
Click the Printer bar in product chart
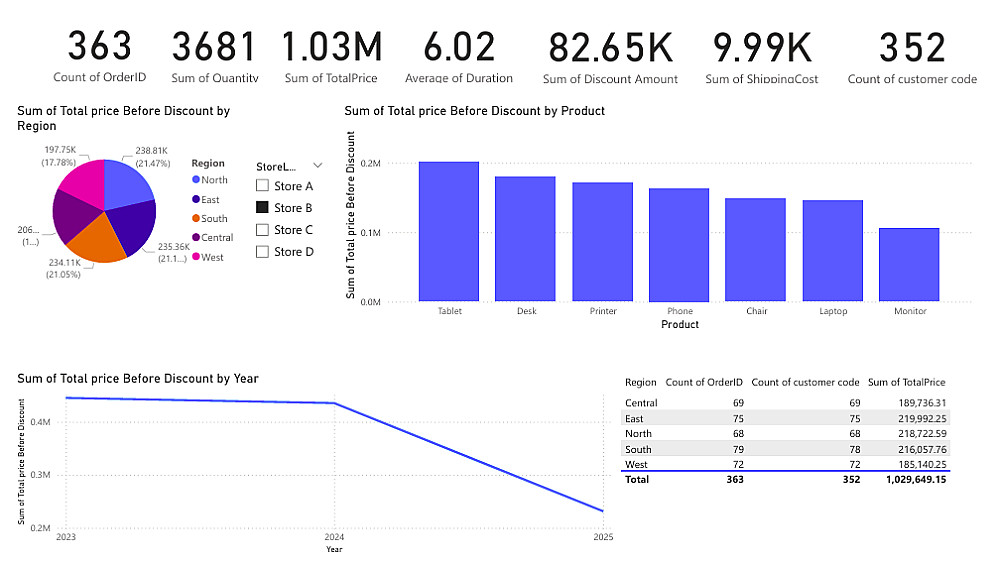603,242
